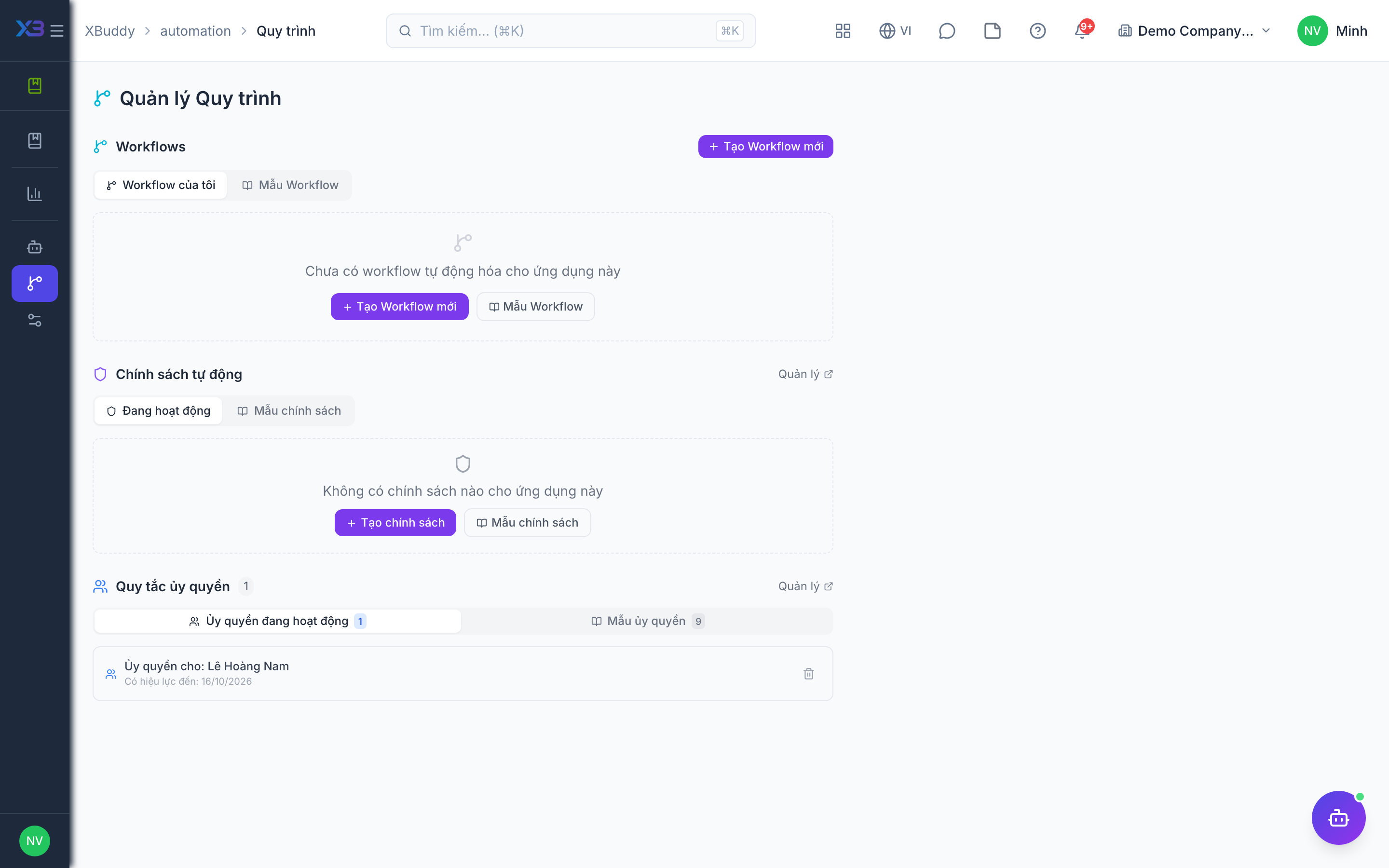1389x868 pixels.
Task: Switch to the Mẫu Workflow tab
Action: click(x=290, y=185)
